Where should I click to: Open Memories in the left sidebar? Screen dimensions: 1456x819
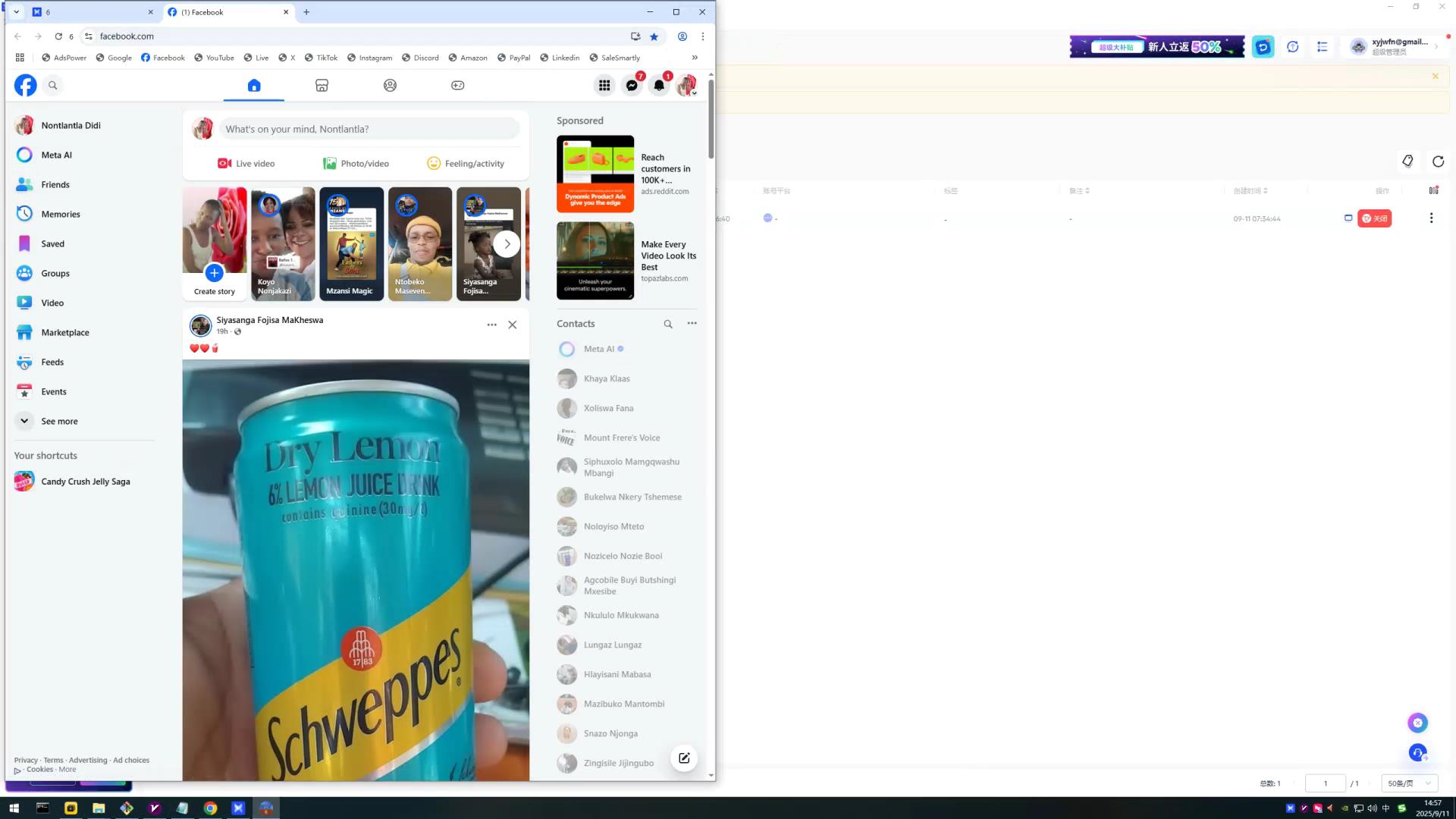(x=61, y=214)
